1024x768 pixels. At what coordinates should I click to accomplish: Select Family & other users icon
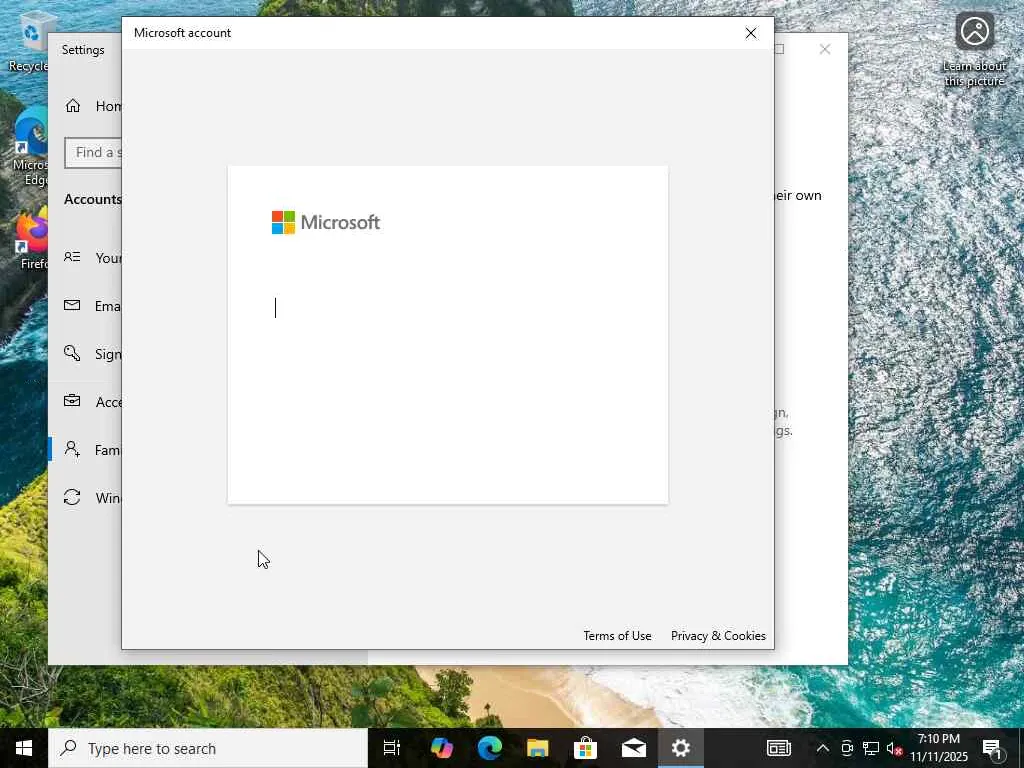(x=72, y=449)
